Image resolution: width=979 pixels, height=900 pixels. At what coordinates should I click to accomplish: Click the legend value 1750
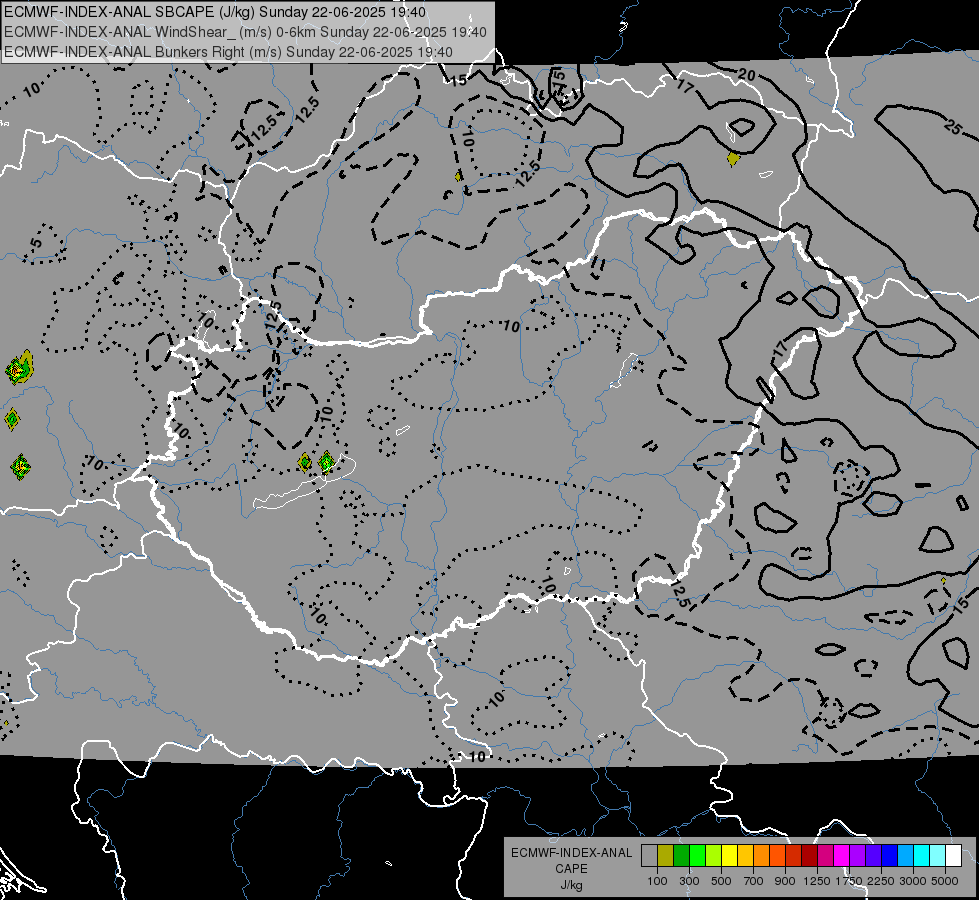[849, 881]
